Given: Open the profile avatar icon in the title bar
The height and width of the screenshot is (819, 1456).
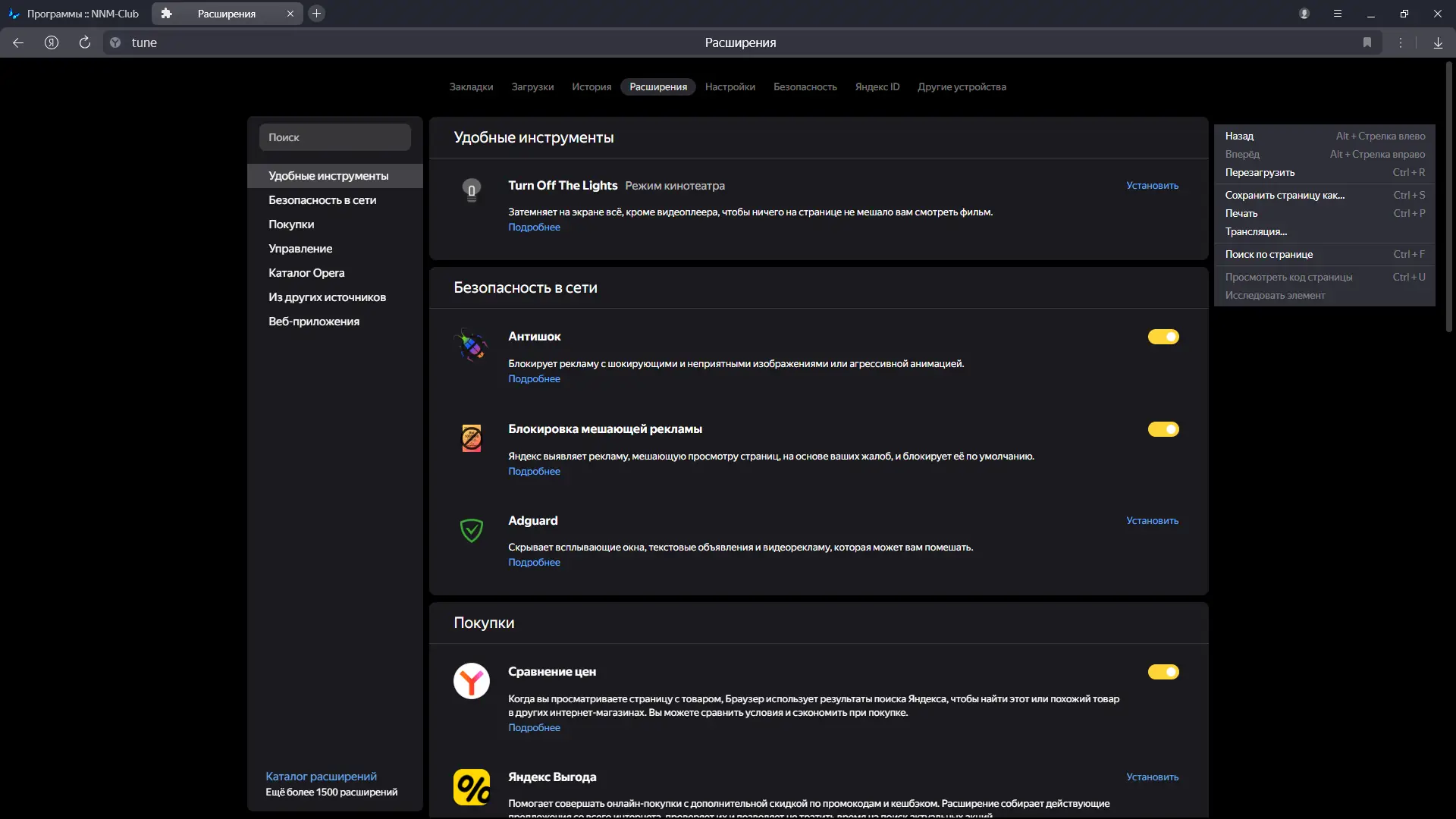Looking at the screenshot, I should [x=1304, y=14].
